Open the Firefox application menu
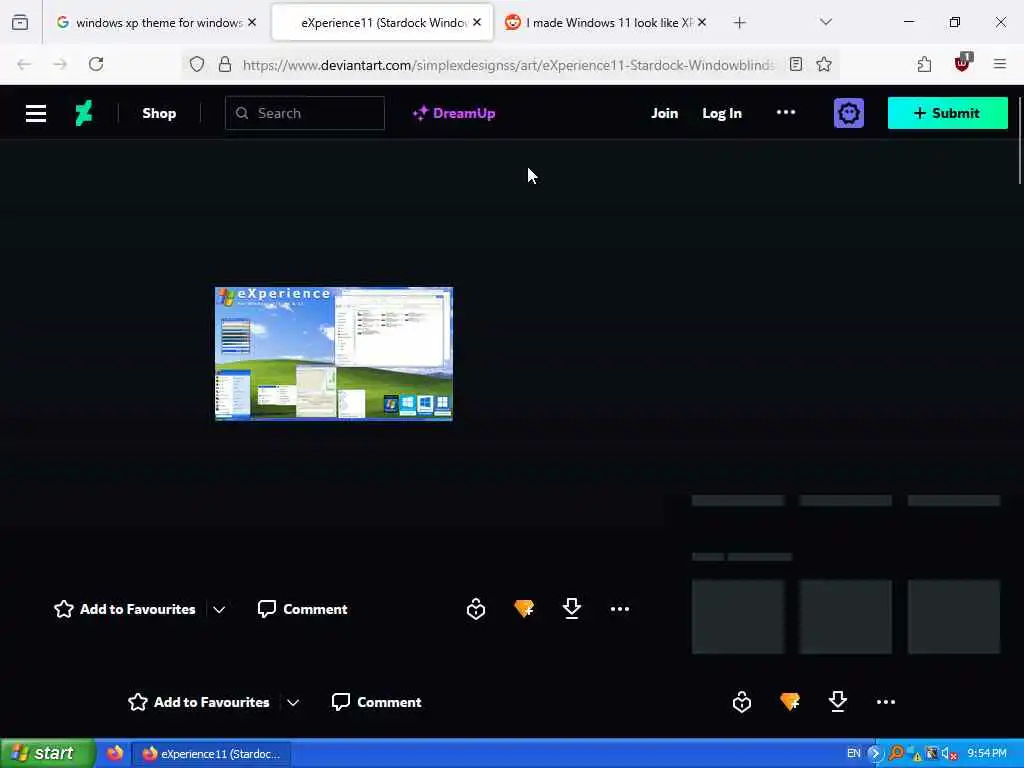This screenshot has height=768, width=1024. point(1000,64)
